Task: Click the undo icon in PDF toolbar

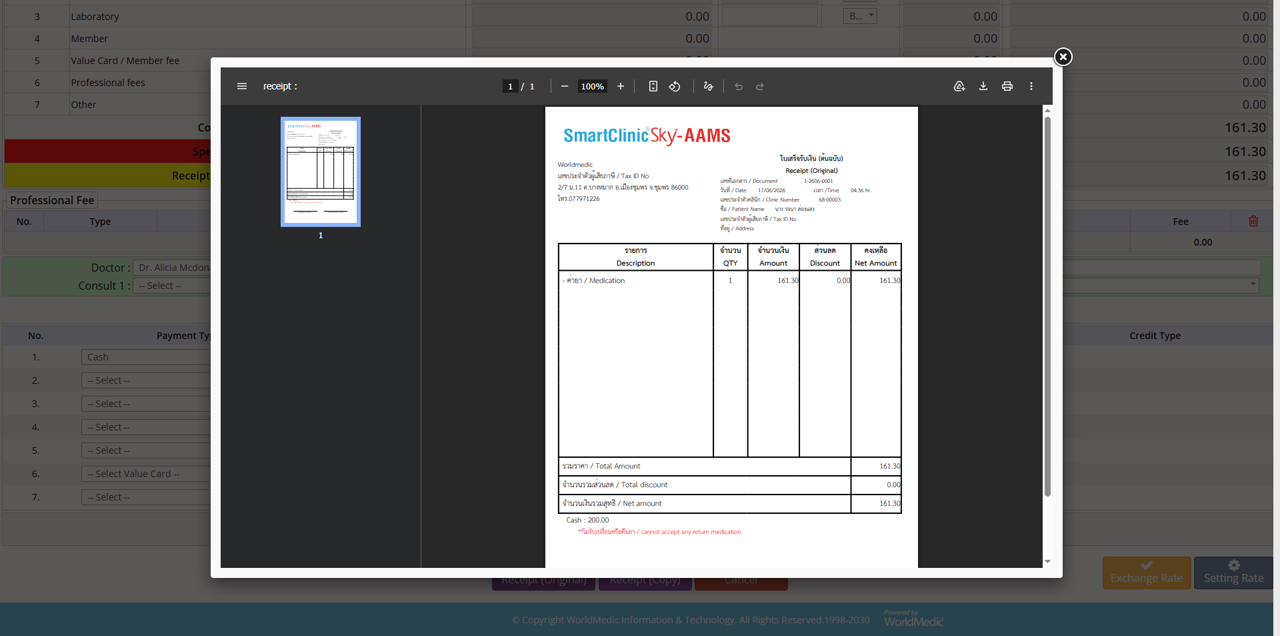Action: pyautogui.click(x=739, y=86)
